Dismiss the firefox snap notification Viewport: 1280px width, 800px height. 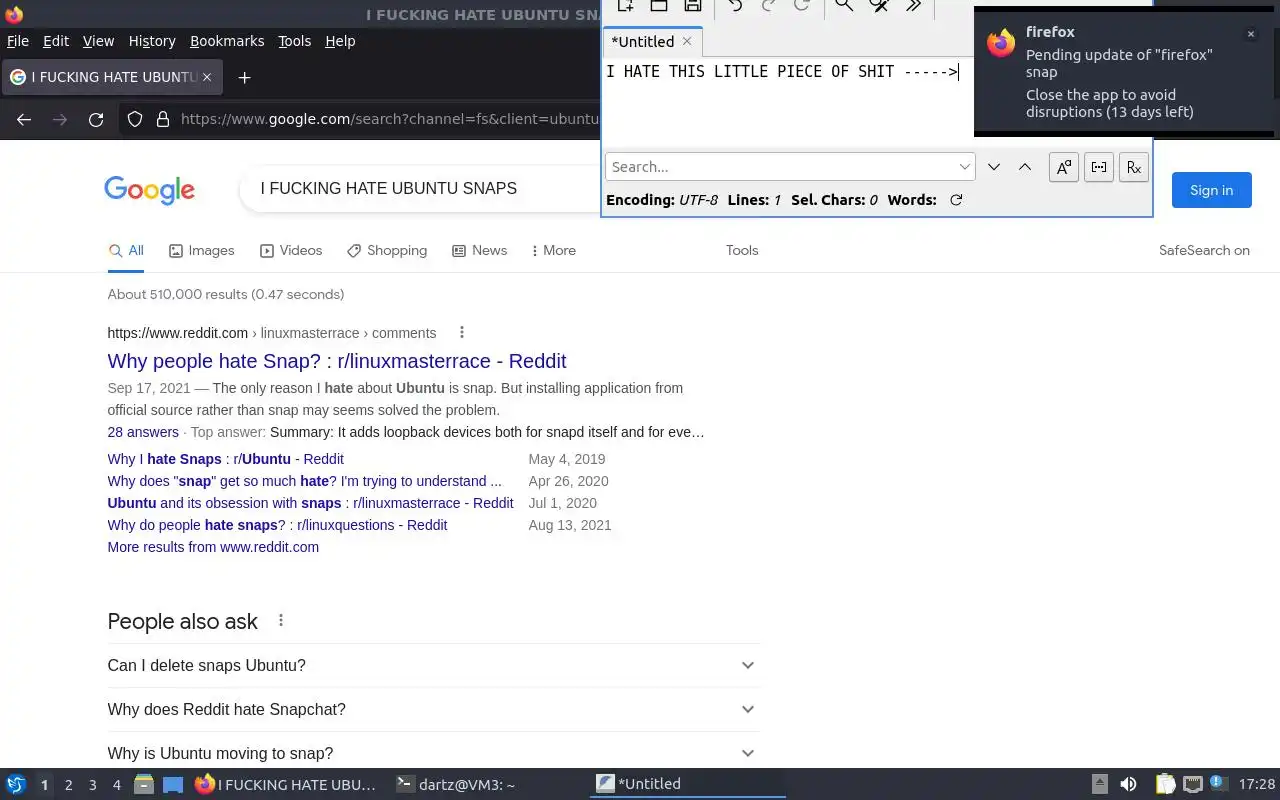tap(1250, 34)
